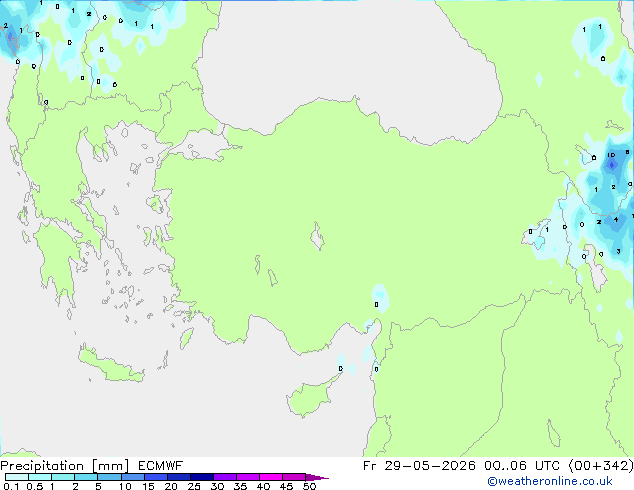Click the weatheronline.co.uk copyright link
Viewport: 634px width, 490px height.
click(x=549, y=481)
